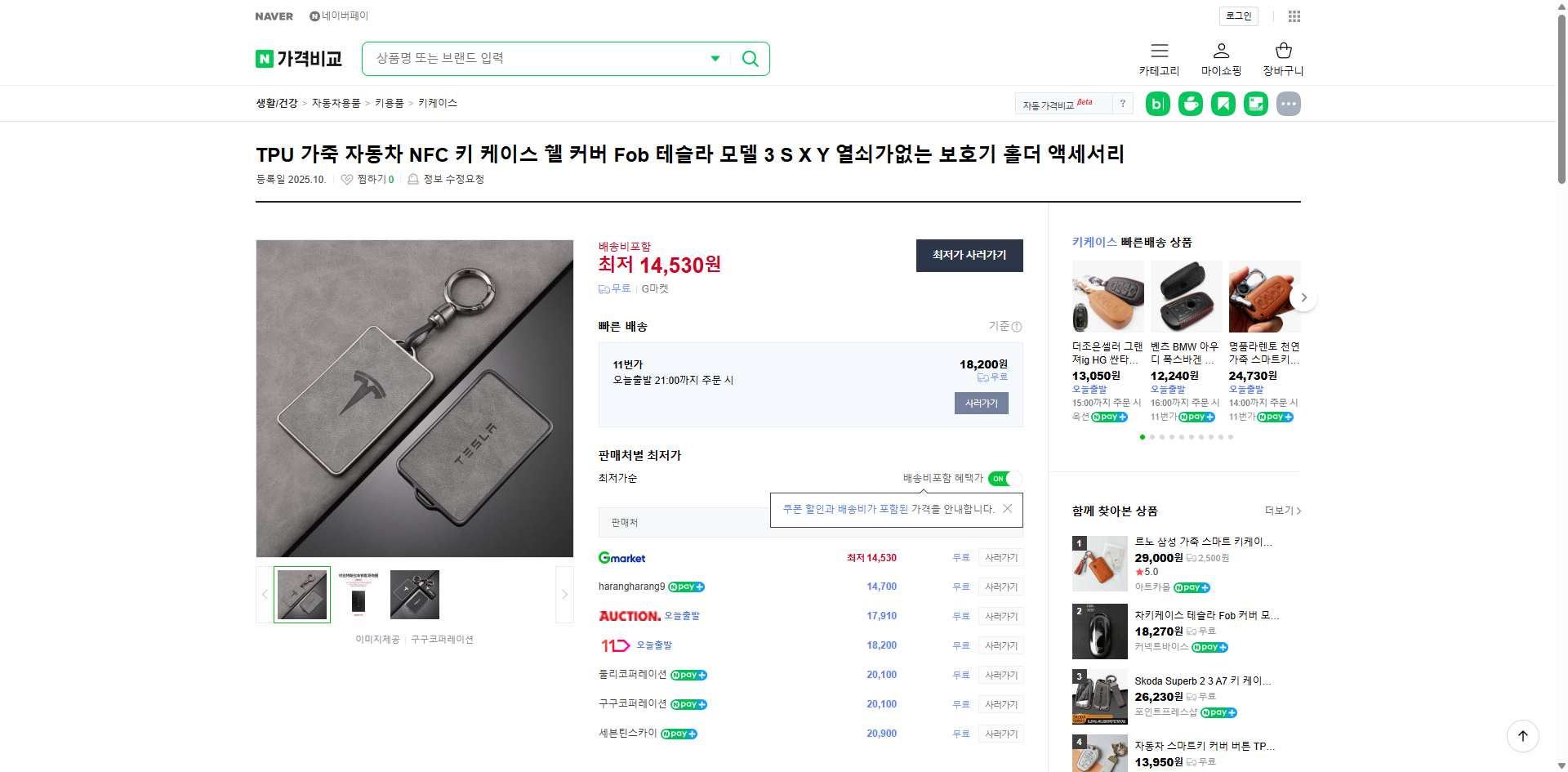Click the 최저가 사러가기 button
1568x772 pixels.
[969, 256]
